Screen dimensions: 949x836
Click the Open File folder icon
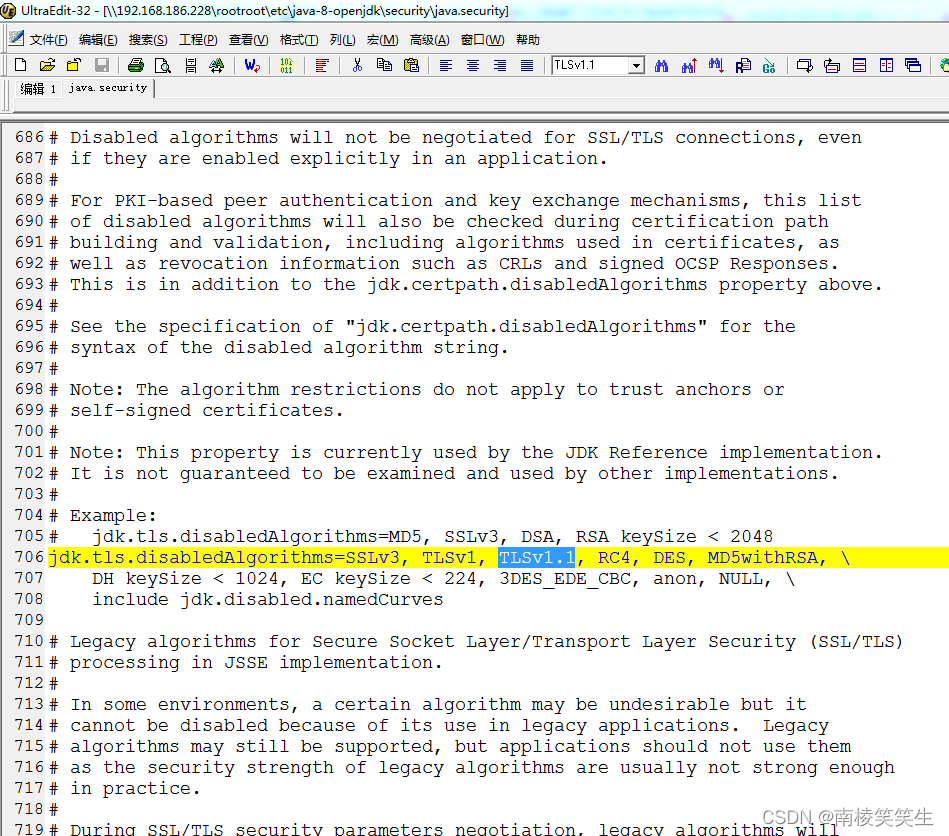tap(47, 65)
